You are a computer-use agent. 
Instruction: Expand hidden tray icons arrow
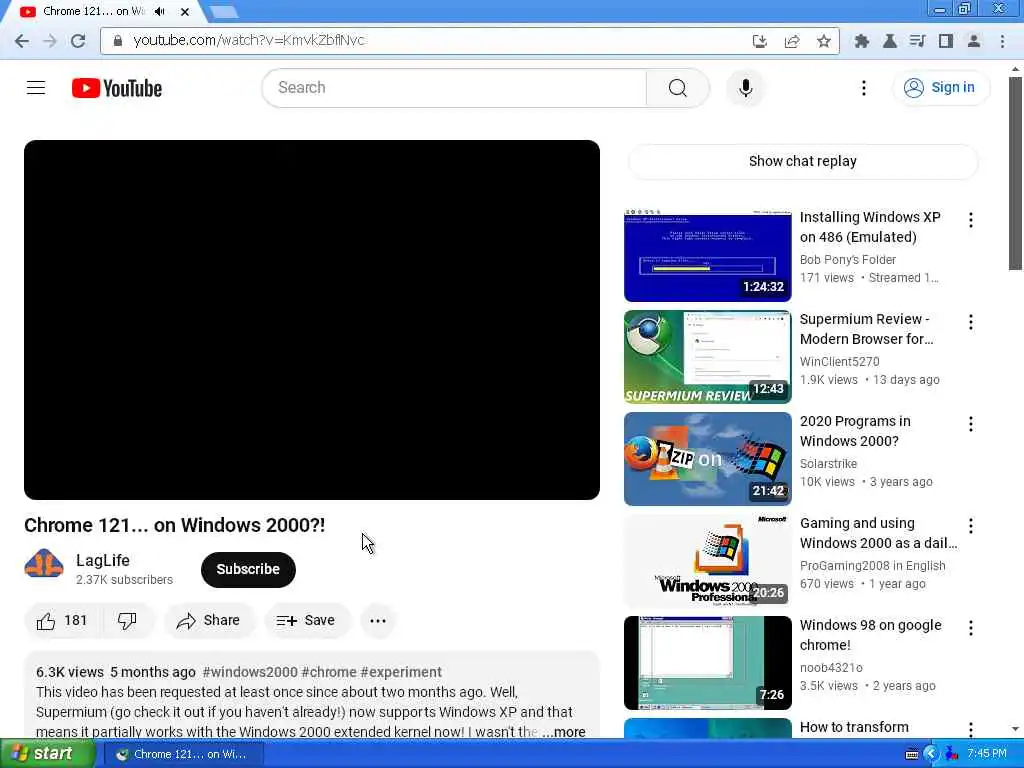pyautogui.click(x=931, y=754)
